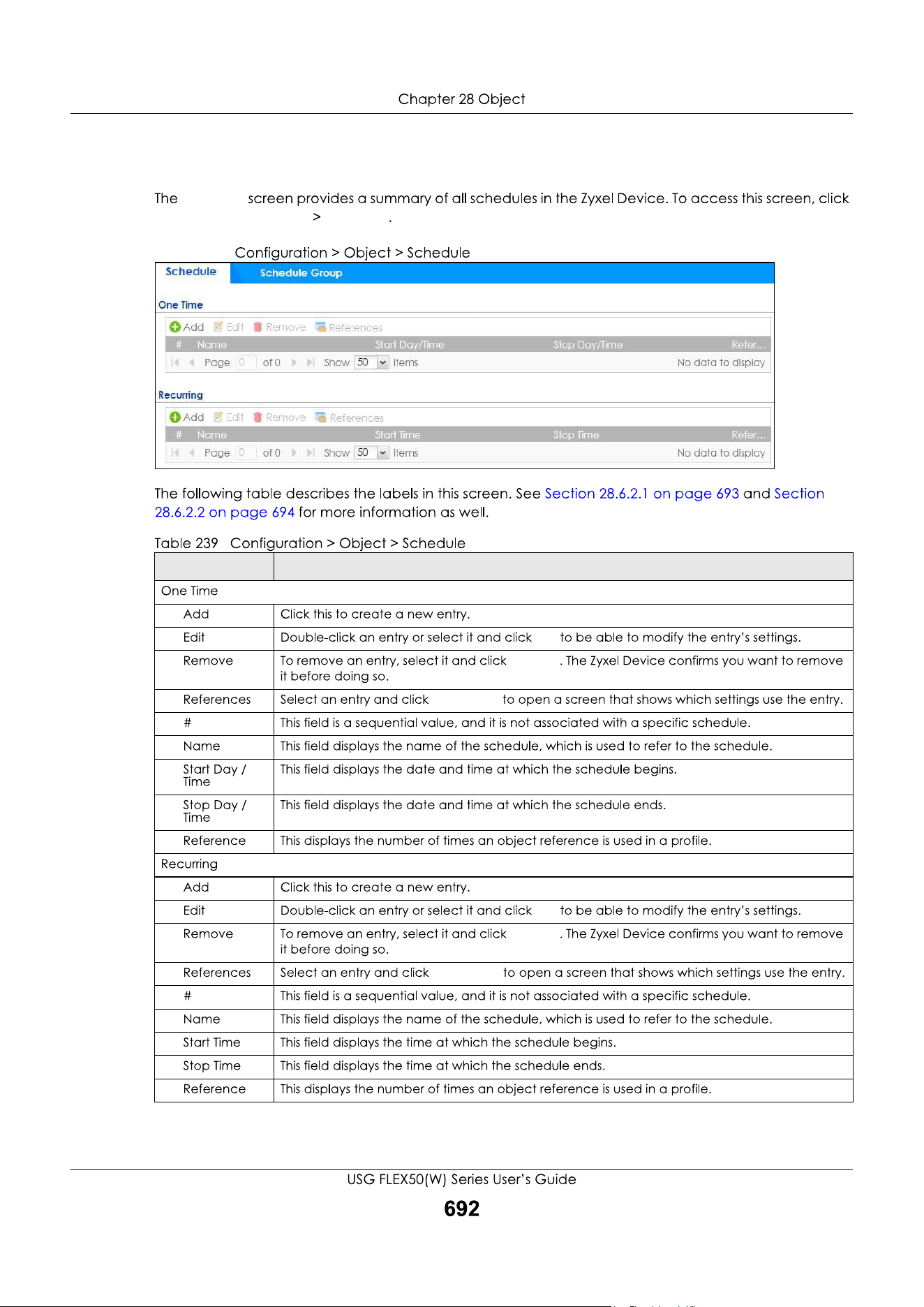Image resolution: width=924 pixels, height=1307 pixels.
Task: Click the Page number field in One Time pager
Action: point(246,362)
